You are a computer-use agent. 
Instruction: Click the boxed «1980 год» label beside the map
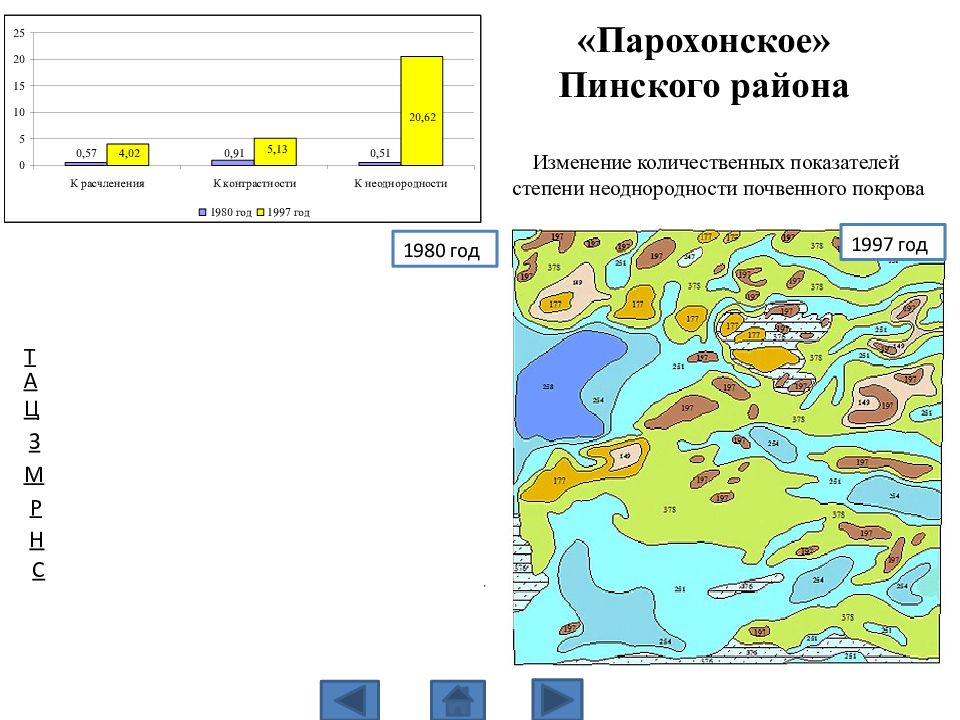coord(444,249)
